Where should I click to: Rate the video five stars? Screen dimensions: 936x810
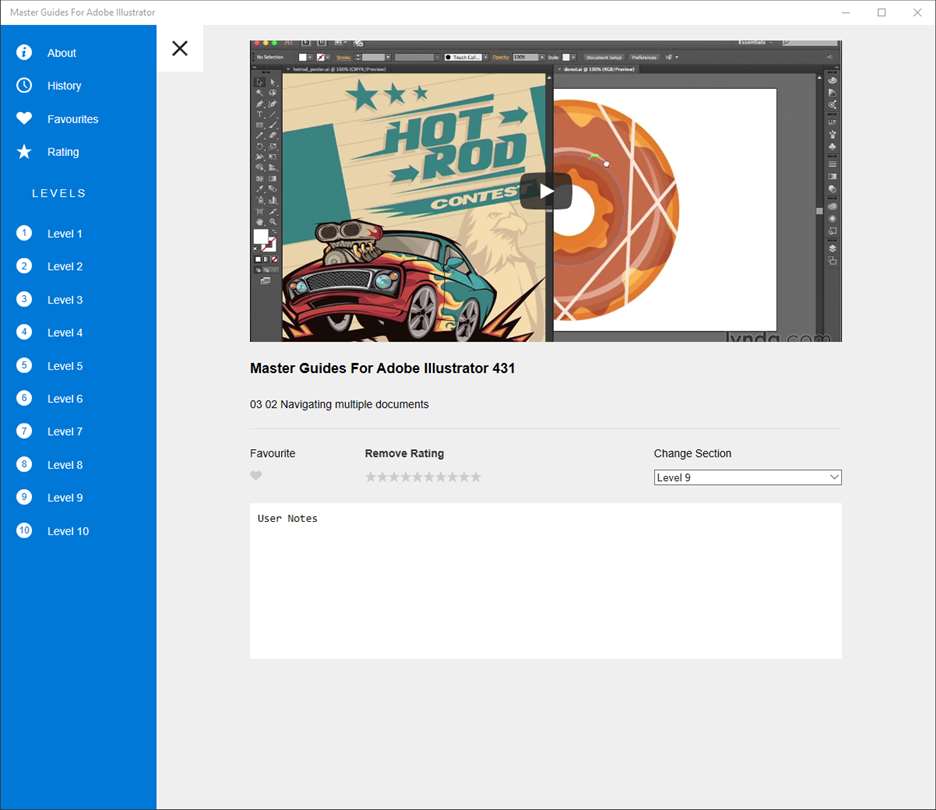click(x=417, y=477)
